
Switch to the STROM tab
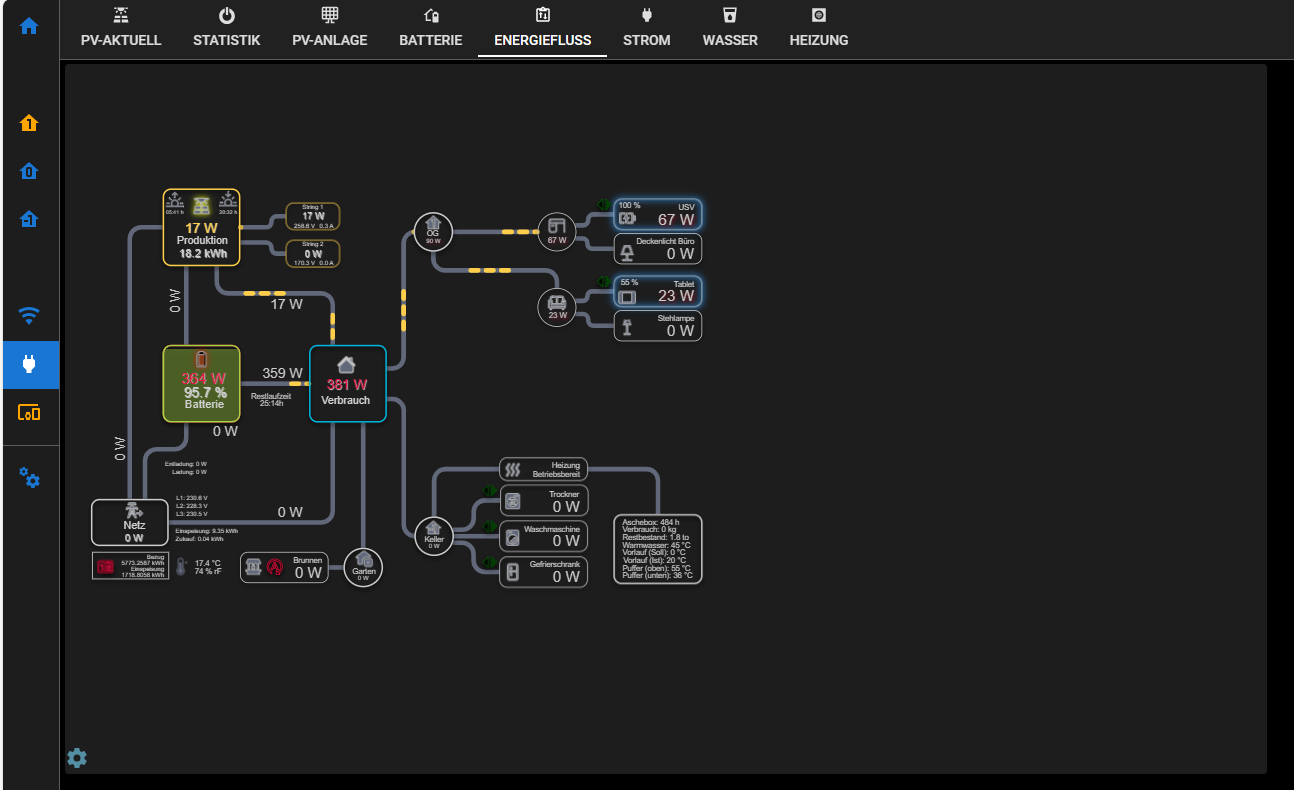pos(647,30)
